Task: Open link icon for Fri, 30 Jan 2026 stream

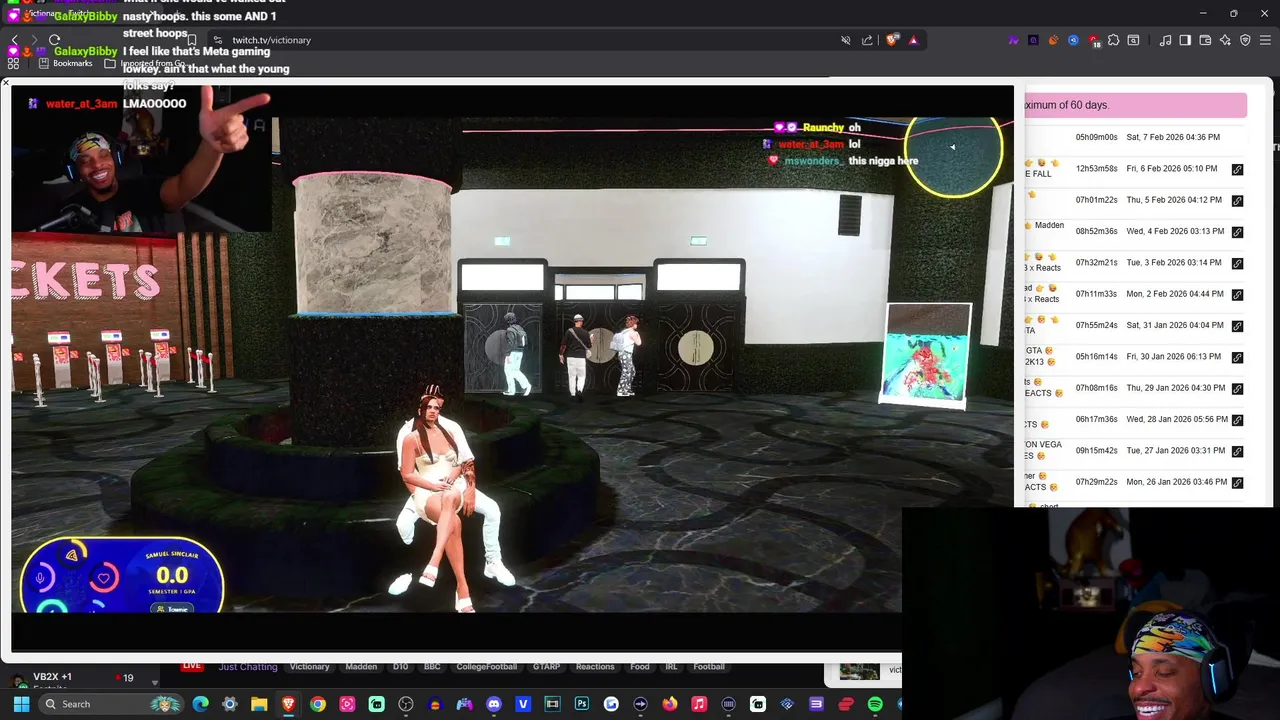Action: click(x=1237, y=357)
